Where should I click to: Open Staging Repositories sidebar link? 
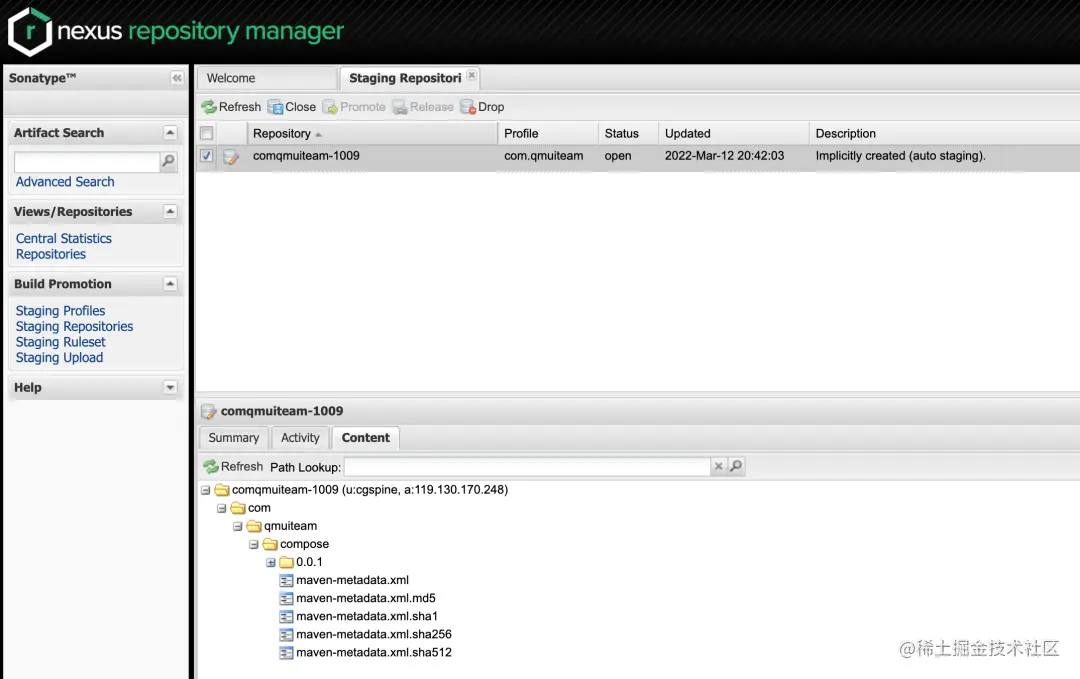coord(74,326)
